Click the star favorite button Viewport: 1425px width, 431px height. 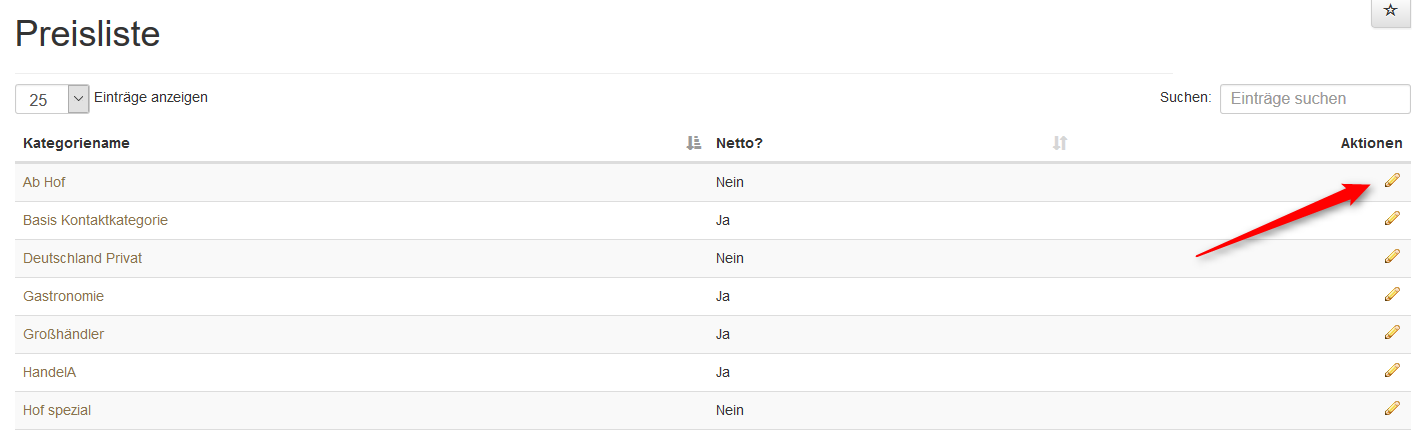[1390, 11]
